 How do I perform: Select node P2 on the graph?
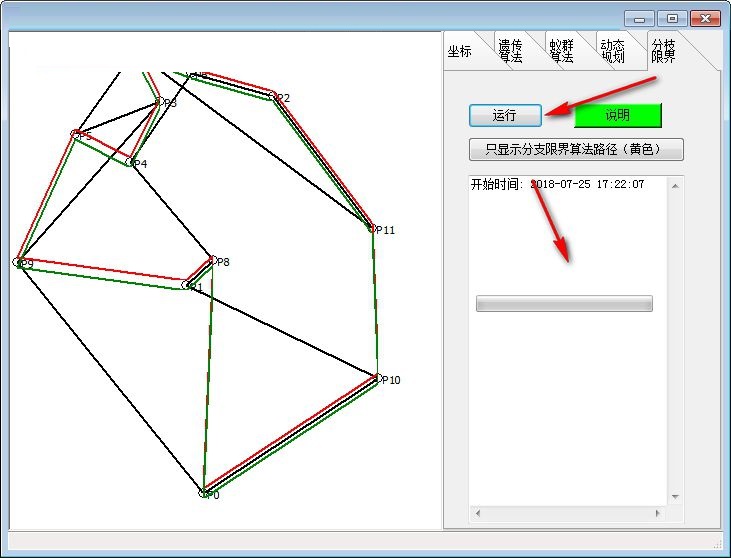click(273, 96)
